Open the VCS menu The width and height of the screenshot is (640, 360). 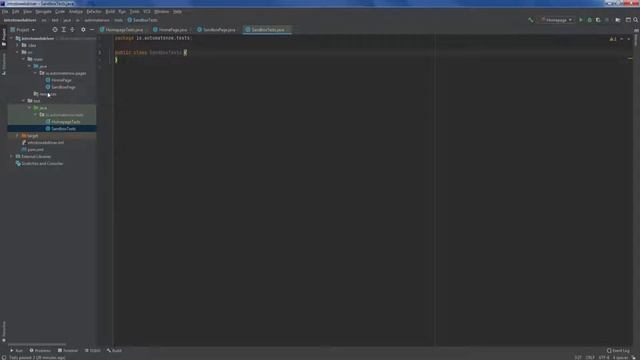click(x=147, y=11)
